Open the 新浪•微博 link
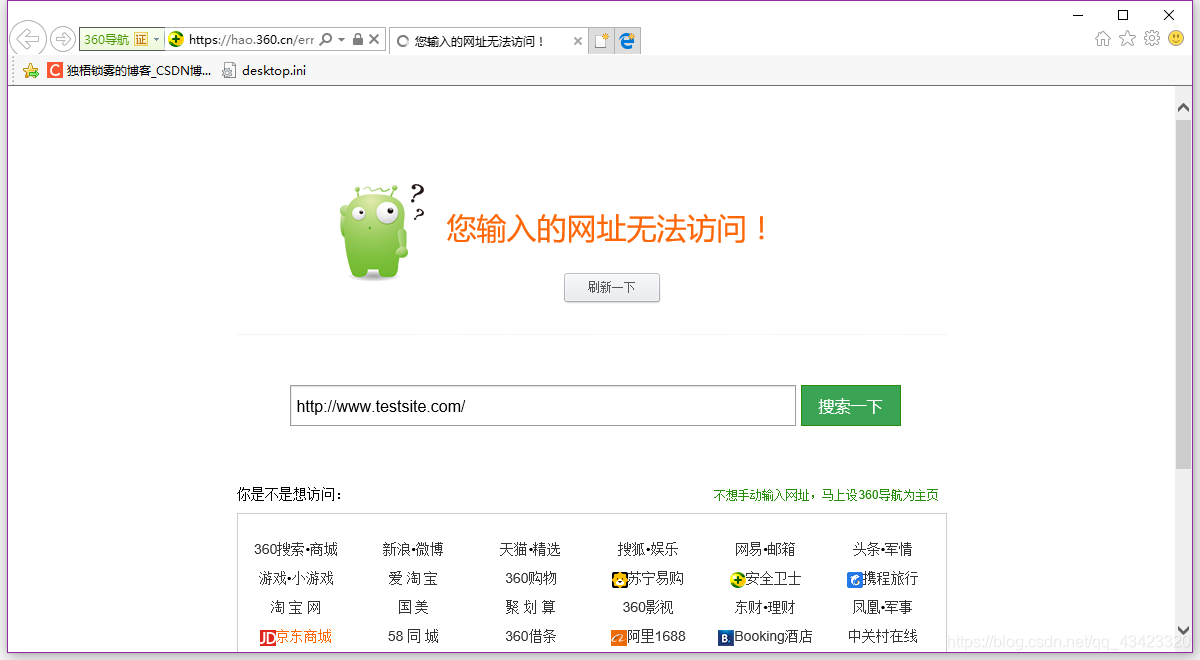This screenshot has height=660, width=1200. (x=413, y=549)
